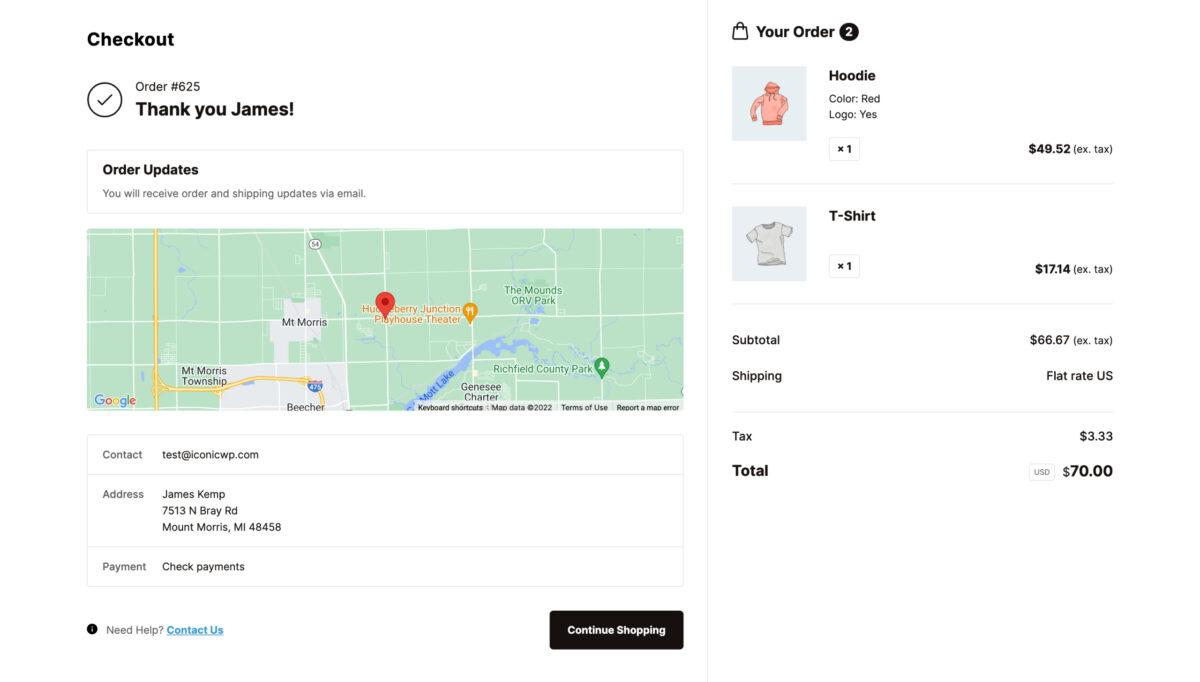Click the order count badge showing 2
The image size is (1200, 682).
coord(848,31)
